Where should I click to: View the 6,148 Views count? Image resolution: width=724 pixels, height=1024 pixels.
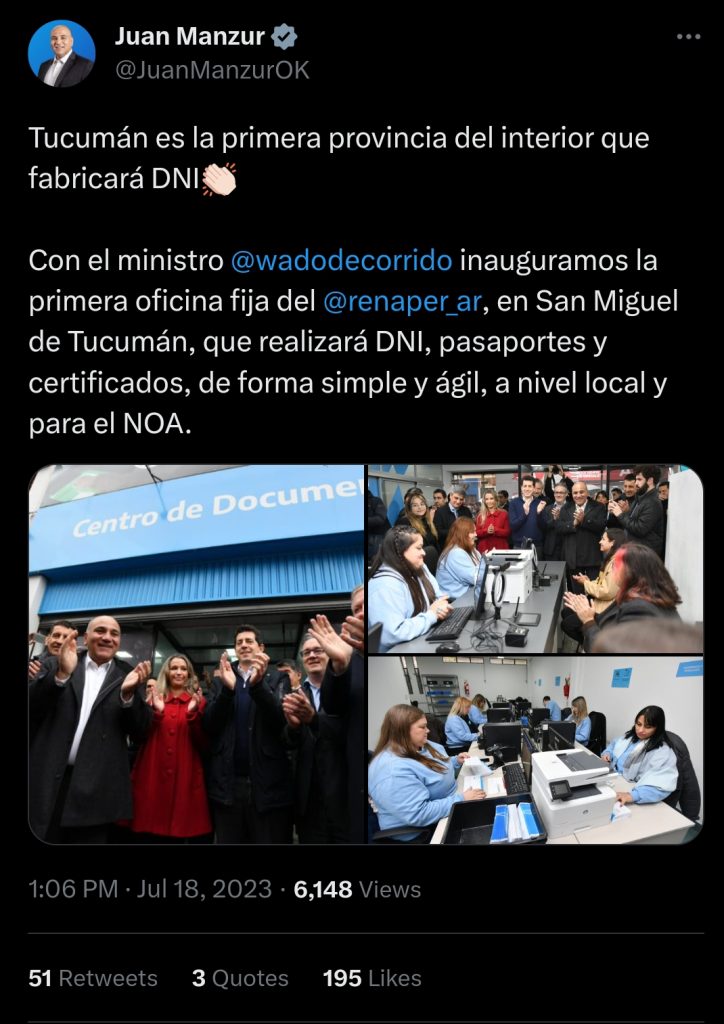[x=357, y=889]
